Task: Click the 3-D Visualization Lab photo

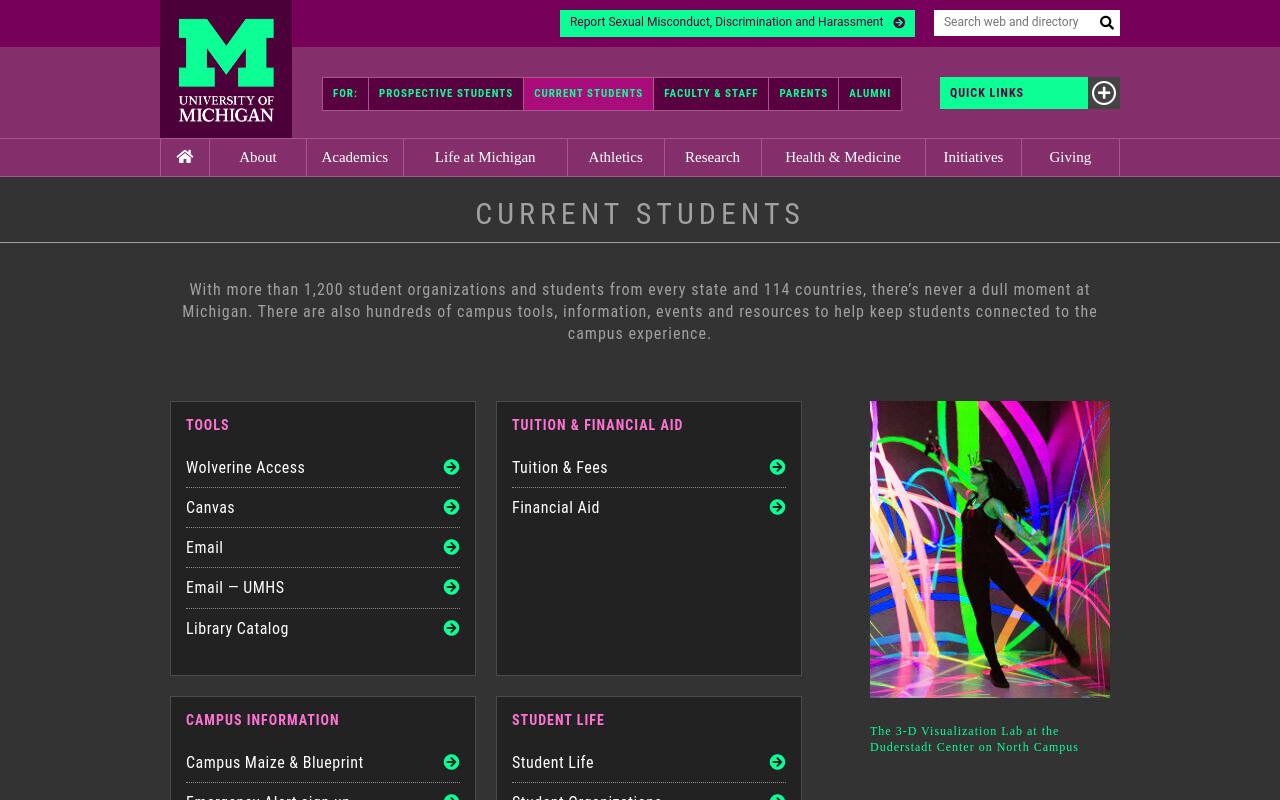Action: 990,549
